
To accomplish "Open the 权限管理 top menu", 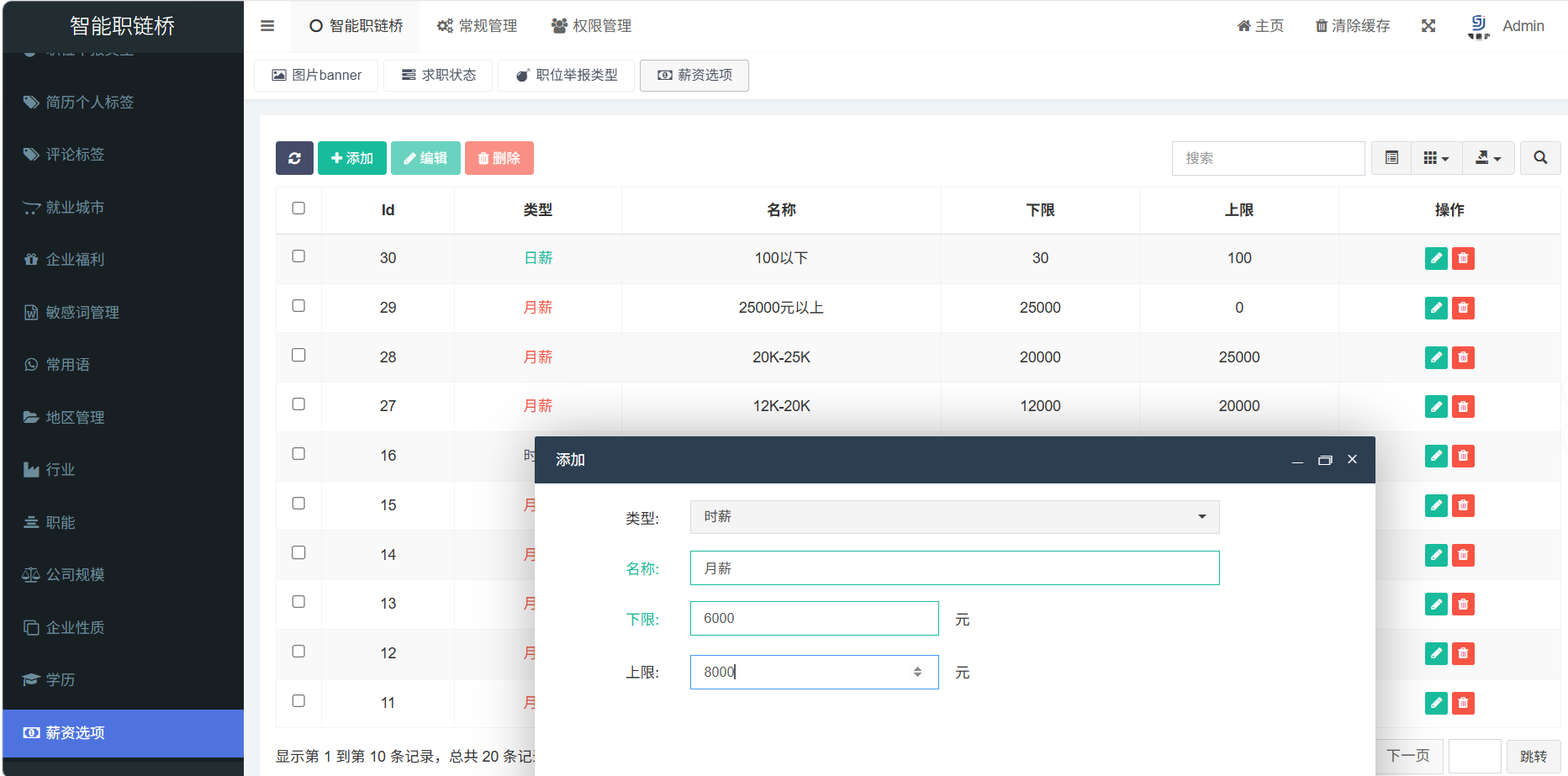I will click(591, 26).
